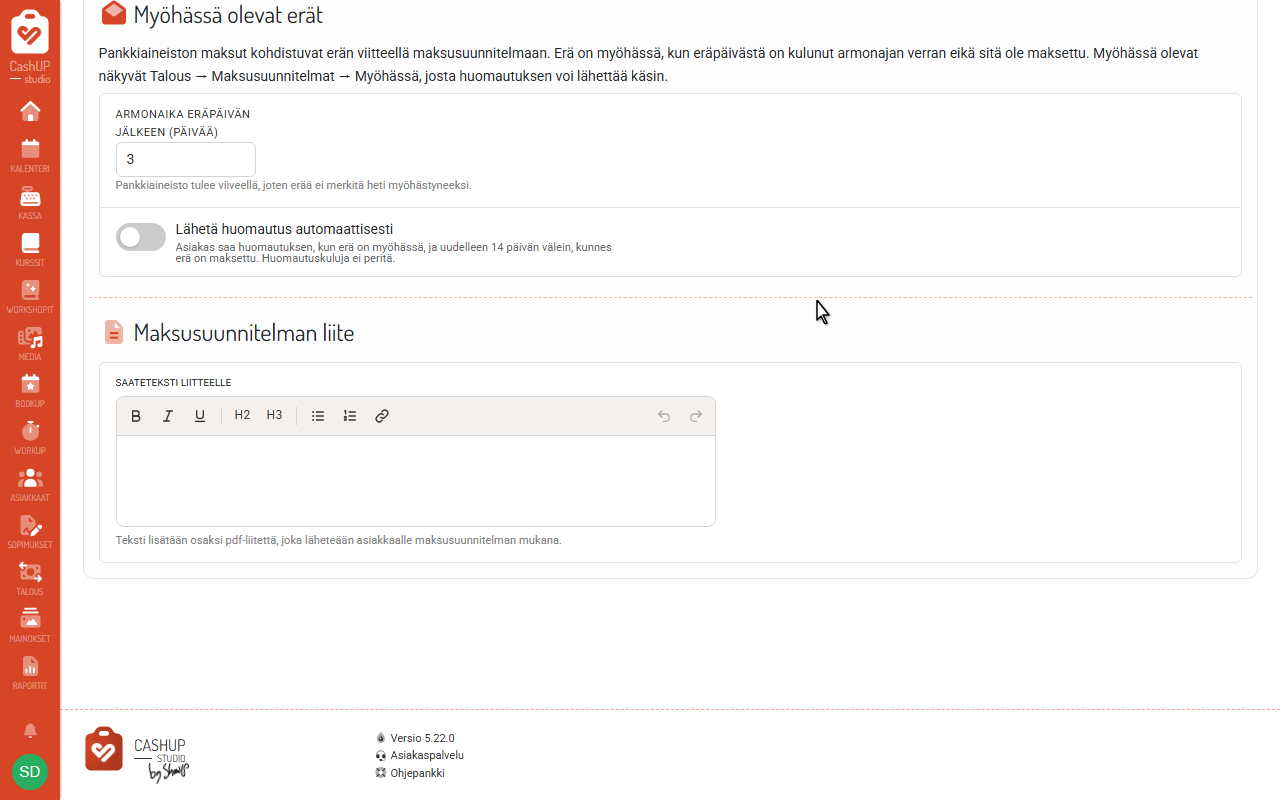Toggle Lähetä huomautus automaattisesti switch
This screenshot has width=1280, height=800.
pyautogui.click(x=141, y=237)
